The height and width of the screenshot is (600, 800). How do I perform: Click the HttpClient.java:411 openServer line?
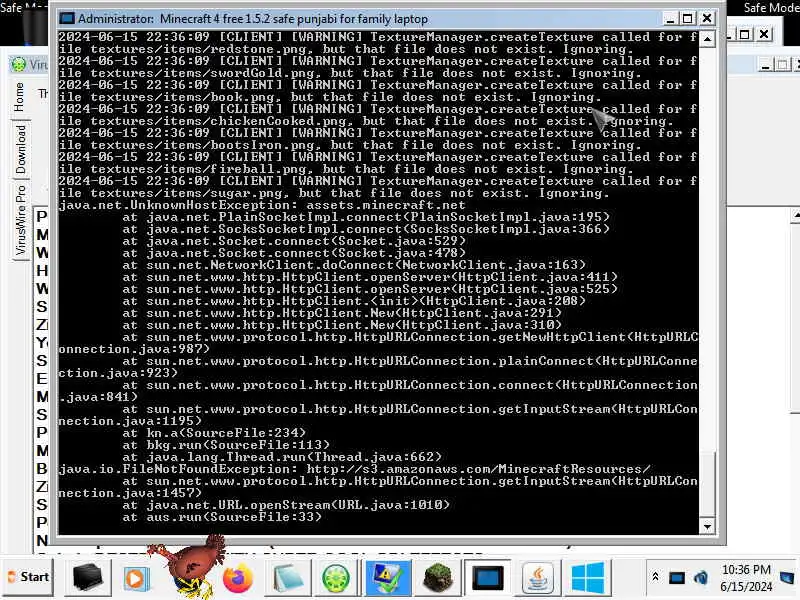click(x=370, y=277)
